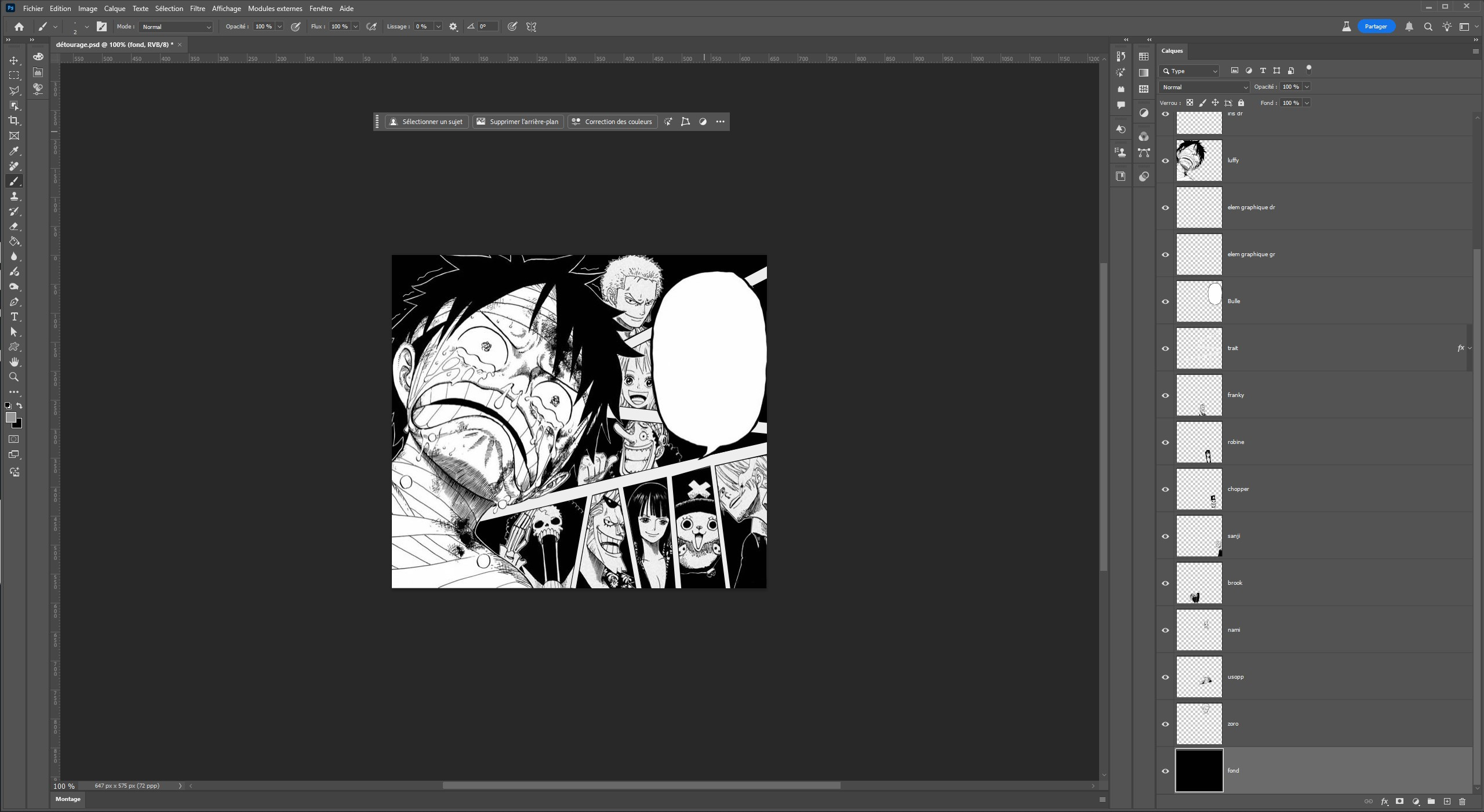The height and width of the screenshot is (812, 1484).
Task: Hide the Bulle layer
Action: tap(1166, 301)
